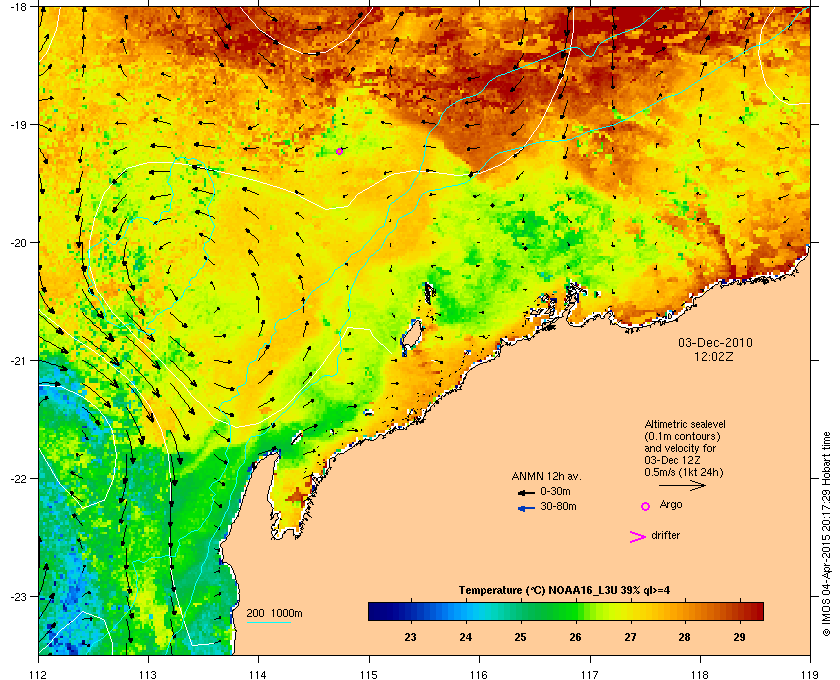Click the latitude axis label -18

pos(18,6)
